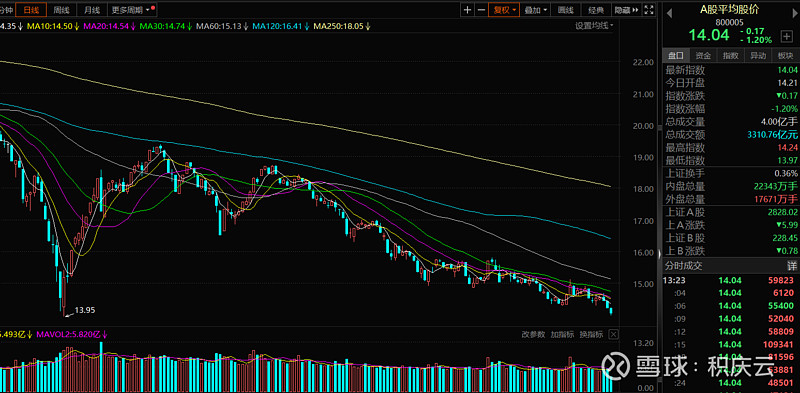This screenshot has height=393, width=800.
Task: Click the 13.20 volume axis label
Action: pos(642,343)
